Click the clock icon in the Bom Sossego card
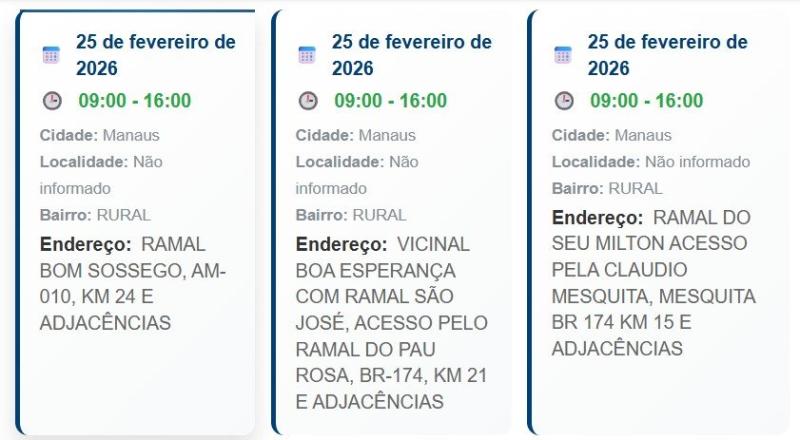This screenshot has height=440, width=800. 52,101
